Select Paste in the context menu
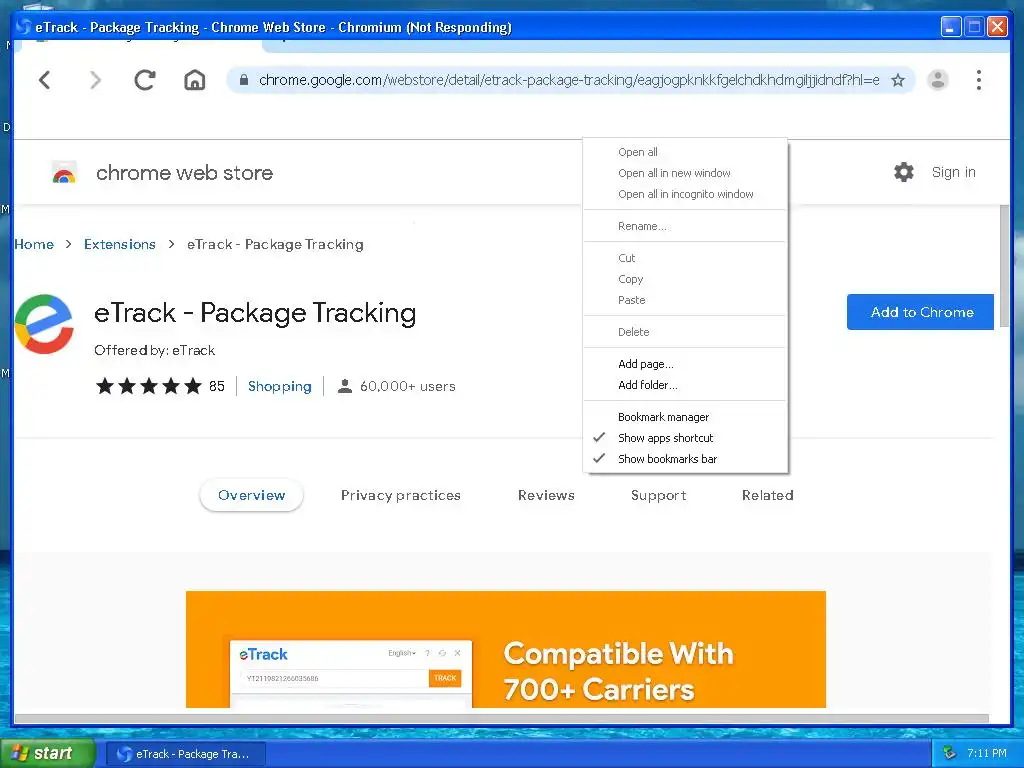 (685, 300)
